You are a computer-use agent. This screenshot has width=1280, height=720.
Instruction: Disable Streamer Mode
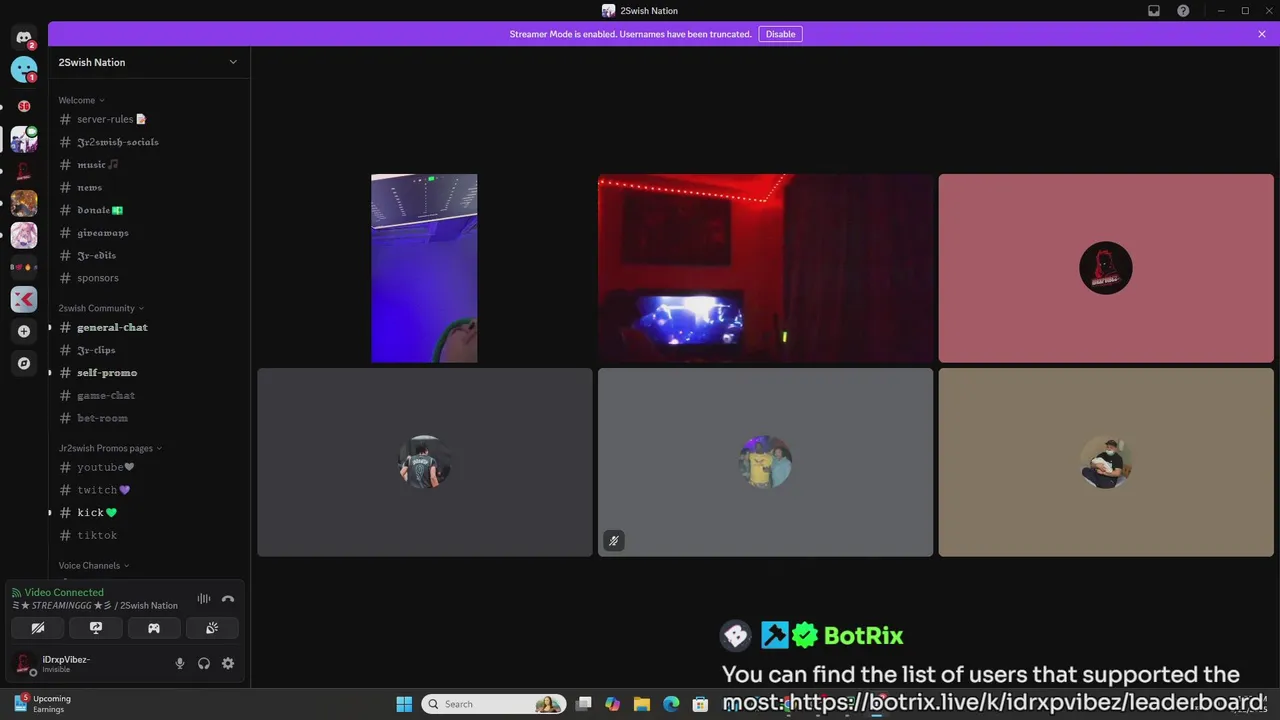(x=780, y=34)
